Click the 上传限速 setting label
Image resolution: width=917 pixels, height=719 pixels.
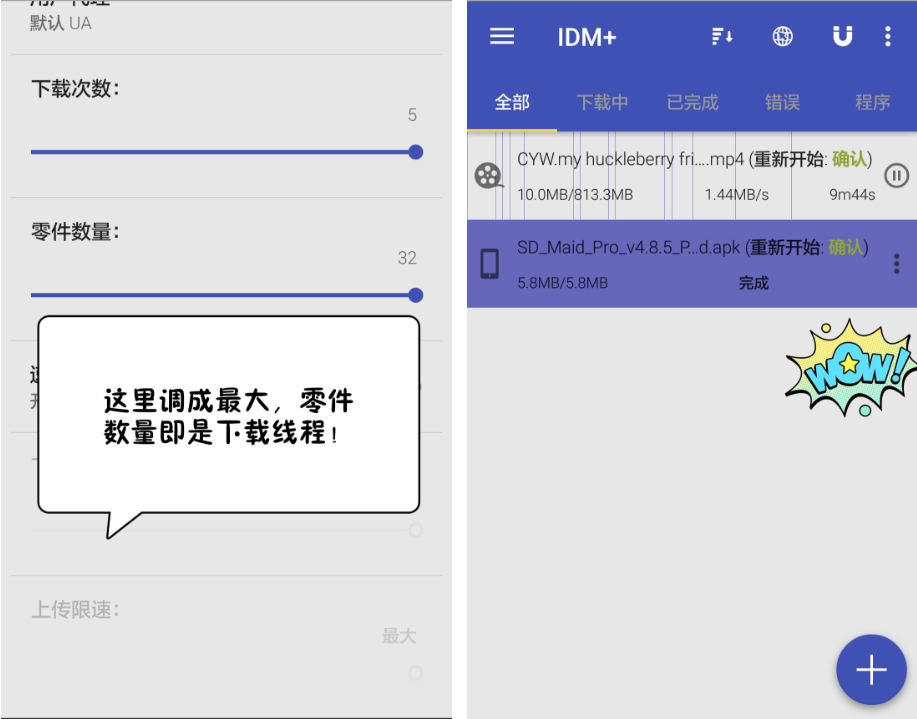click(75, 610)
